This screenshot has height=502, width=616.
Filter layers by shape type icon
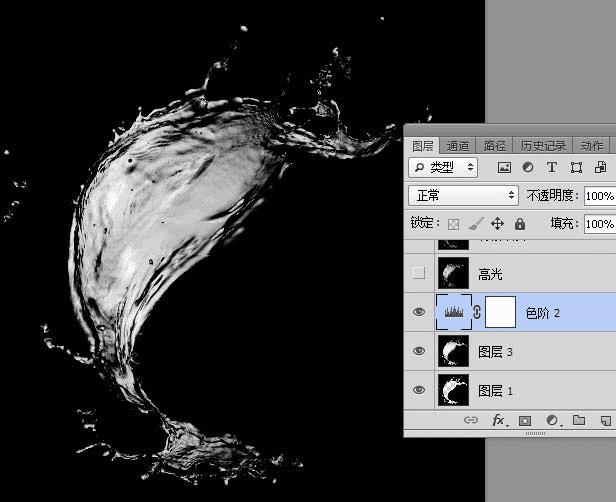(x=576, y=168)
